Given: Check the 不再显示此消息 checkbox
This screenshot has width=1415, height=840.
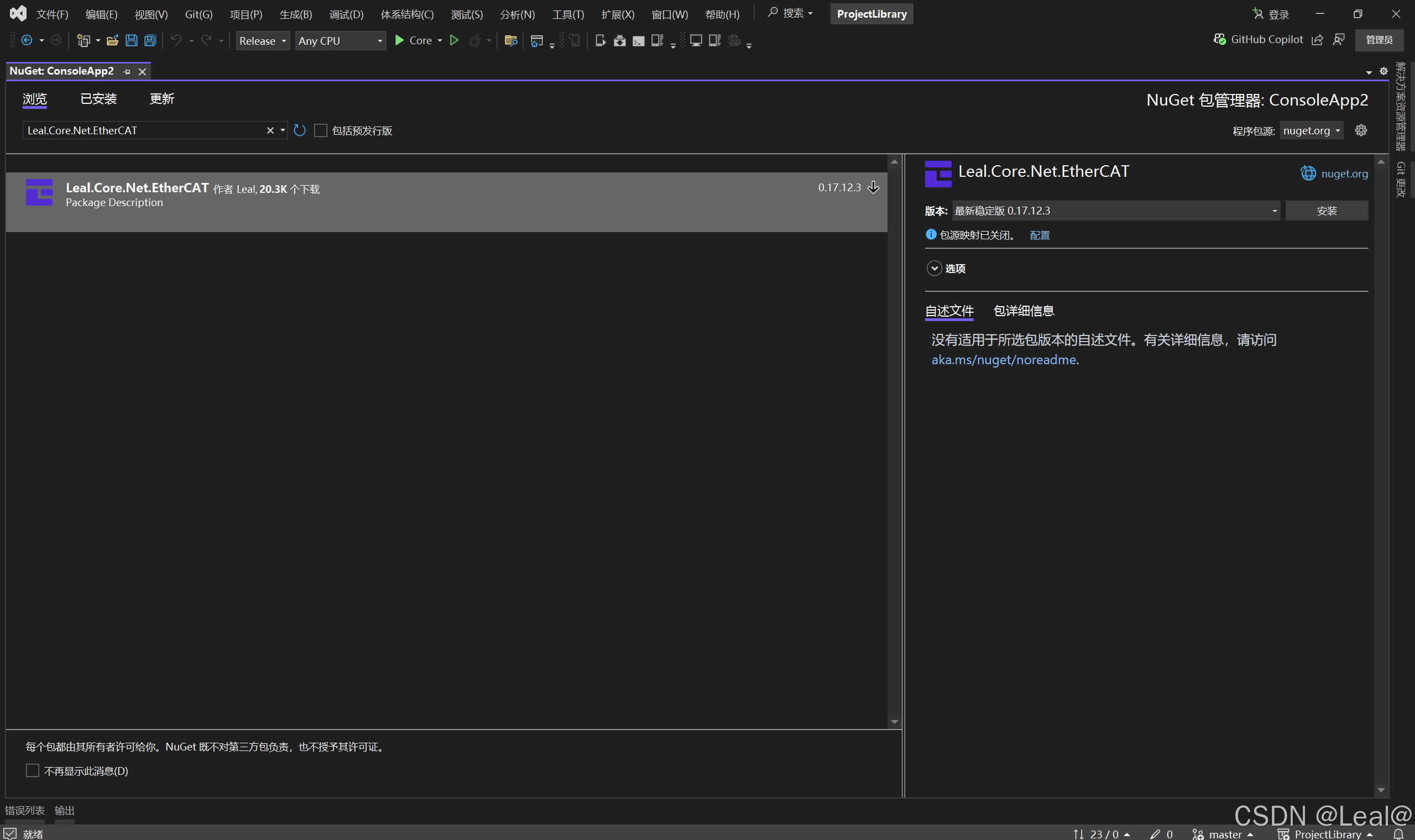Looking at the screenshot, I should point(33,770).
